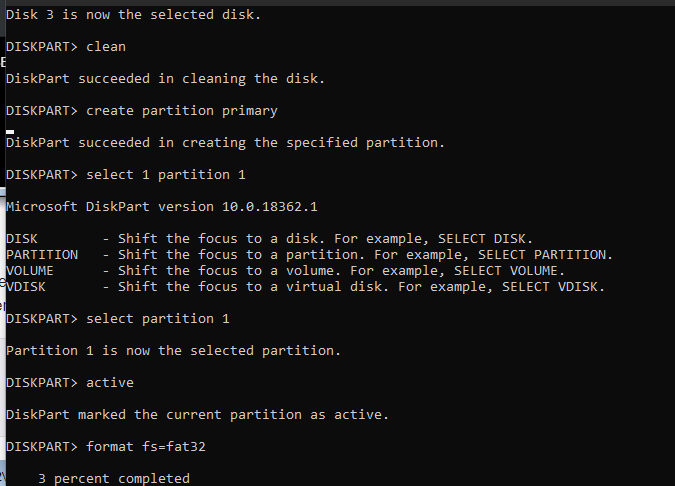Click the 'clean' command line

pos(66,47)
